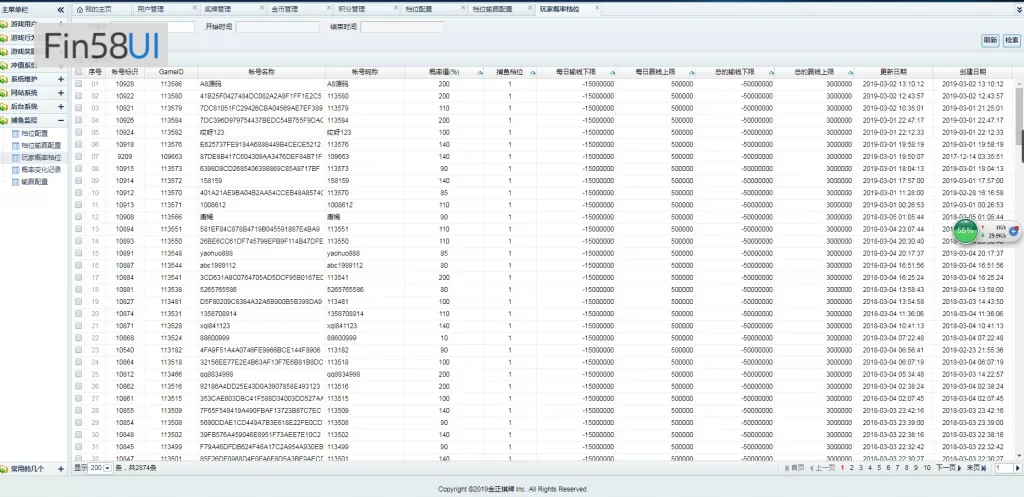Click the floating 56% speed widget

[x=966, y=230]
